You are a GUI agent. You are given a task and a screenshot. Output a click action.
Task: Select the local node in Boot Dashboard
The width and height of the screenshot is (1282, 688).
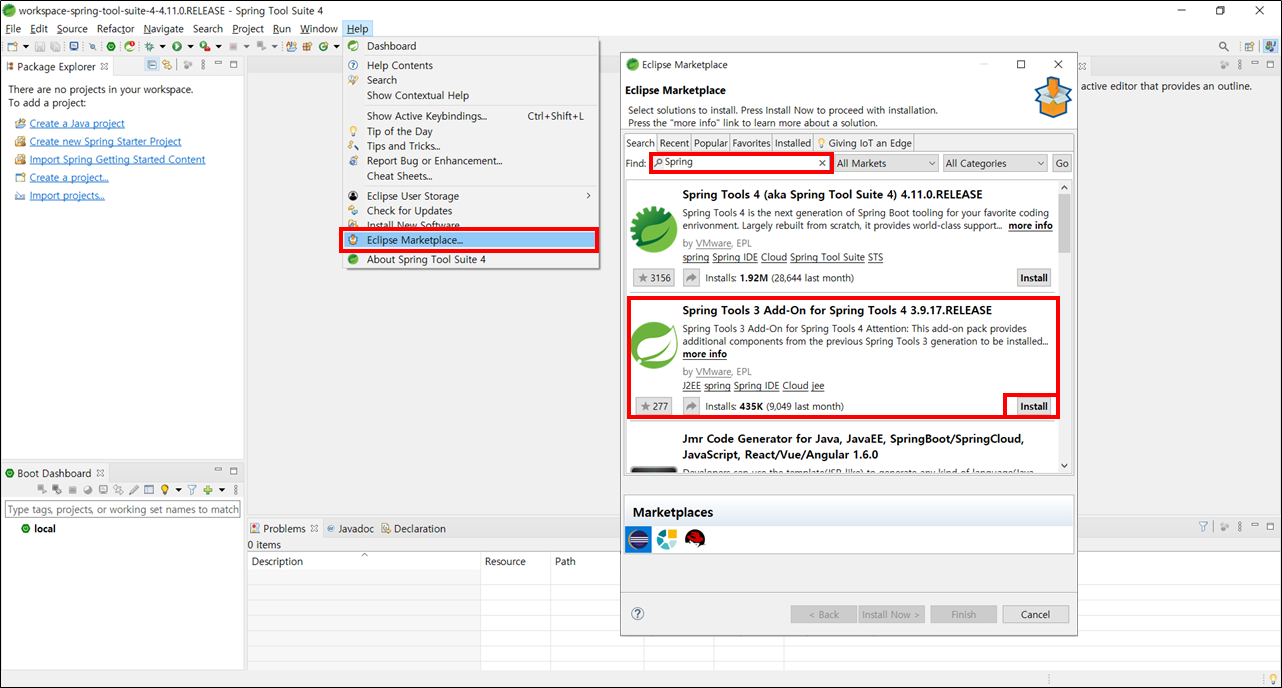[x=45, y=528]
